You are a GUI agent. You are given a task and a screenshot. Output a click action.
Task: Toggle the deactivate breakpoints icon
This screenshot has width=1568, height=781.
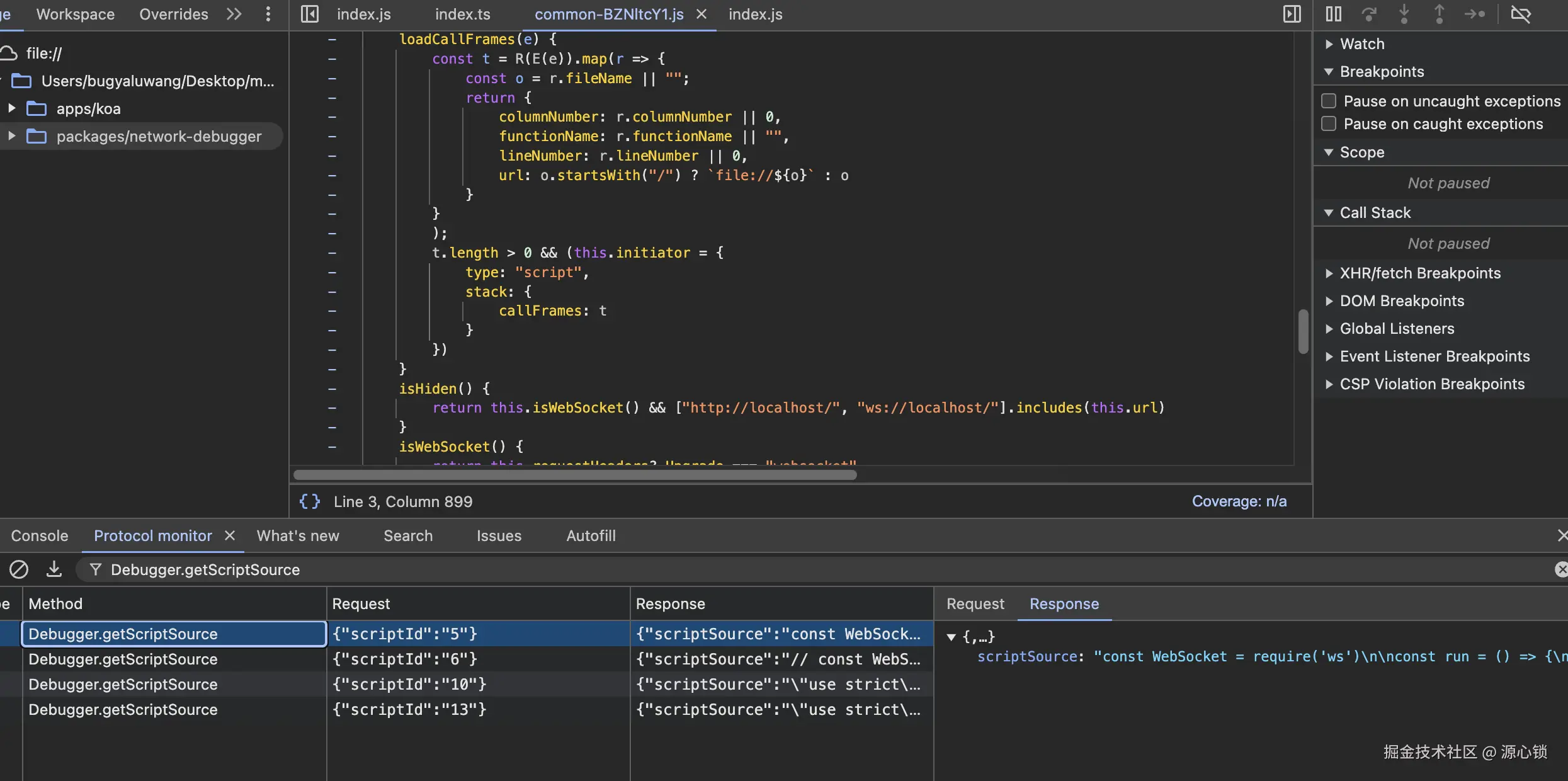pos(1521,14)
